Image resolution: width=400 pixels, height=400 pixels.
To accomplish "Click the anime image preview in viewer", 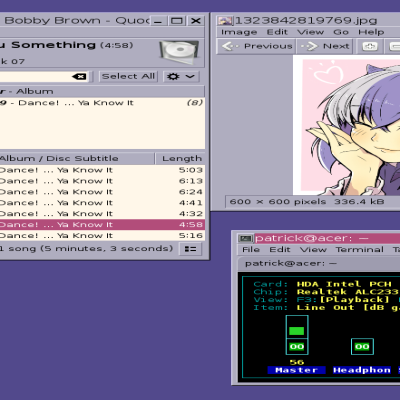I will pyautogui.click(x=347, y=125).
